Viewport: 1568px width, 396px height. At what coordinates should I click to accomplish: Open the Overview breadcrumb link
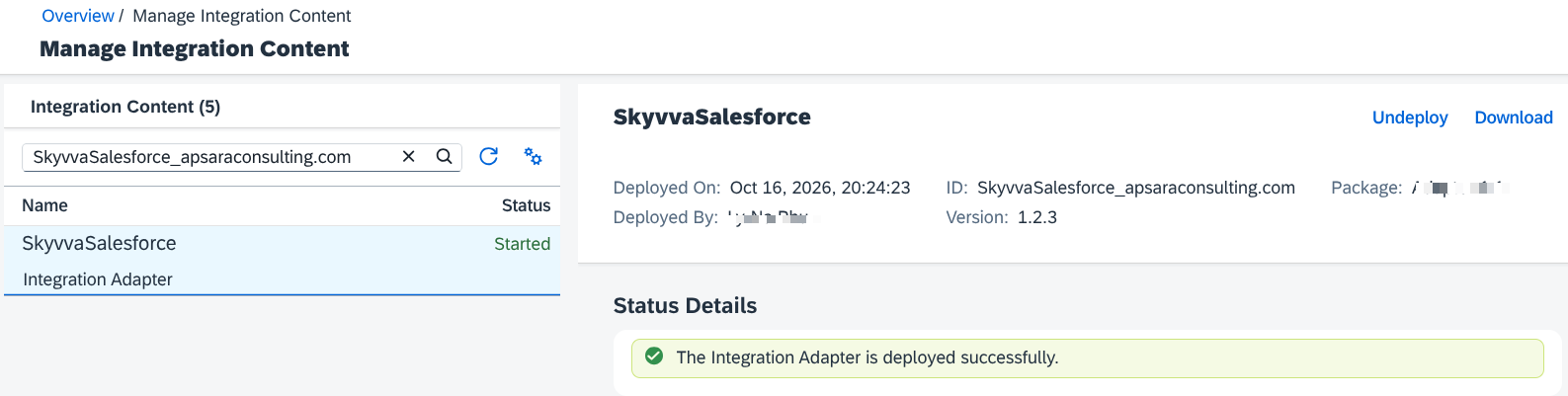(77, 16)
